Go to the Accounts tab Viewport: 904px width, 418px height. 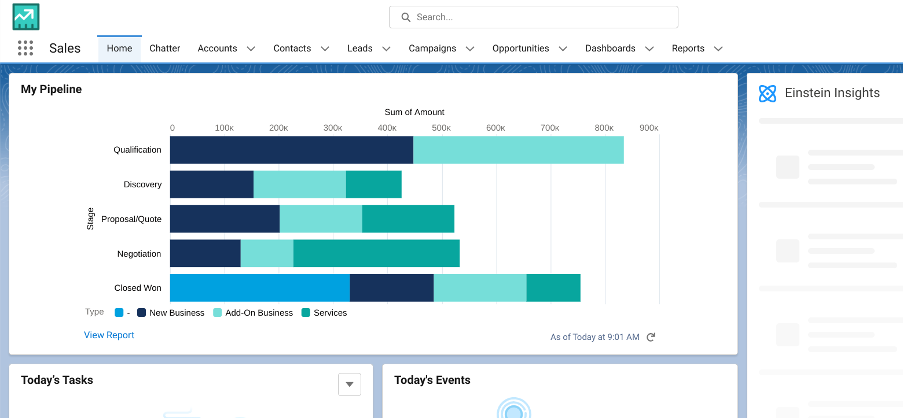[x=217, y=48]
